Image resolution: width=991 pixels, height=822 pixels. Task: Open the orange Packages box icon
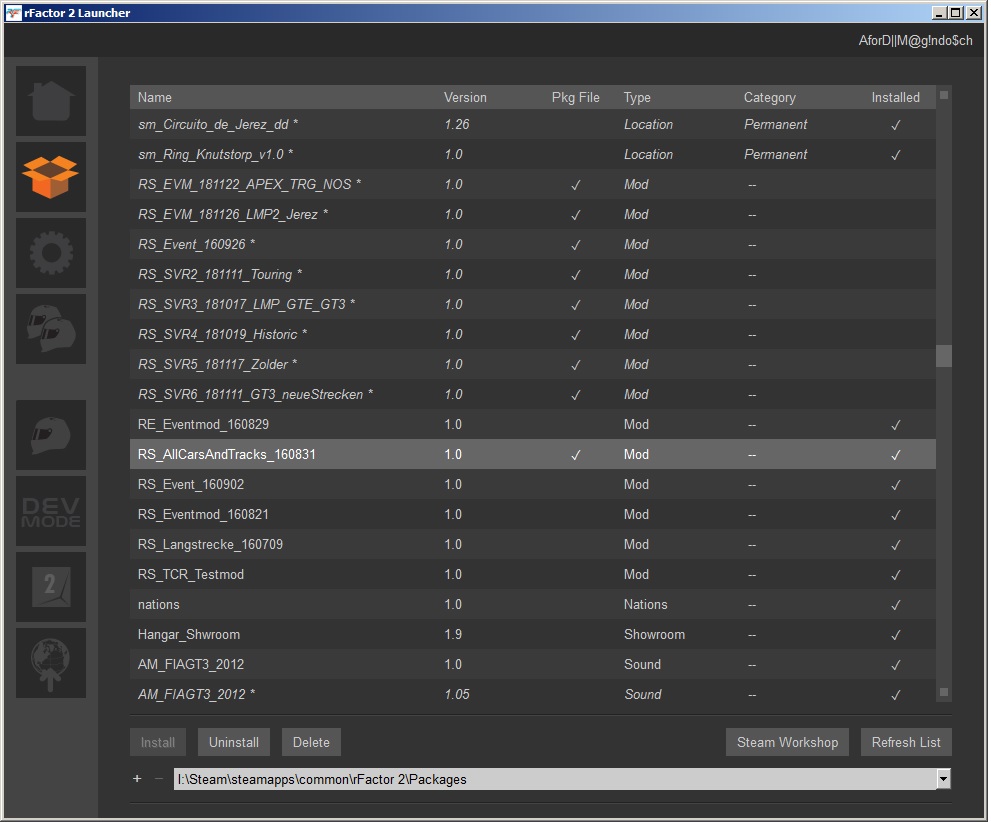pos(51,177)
